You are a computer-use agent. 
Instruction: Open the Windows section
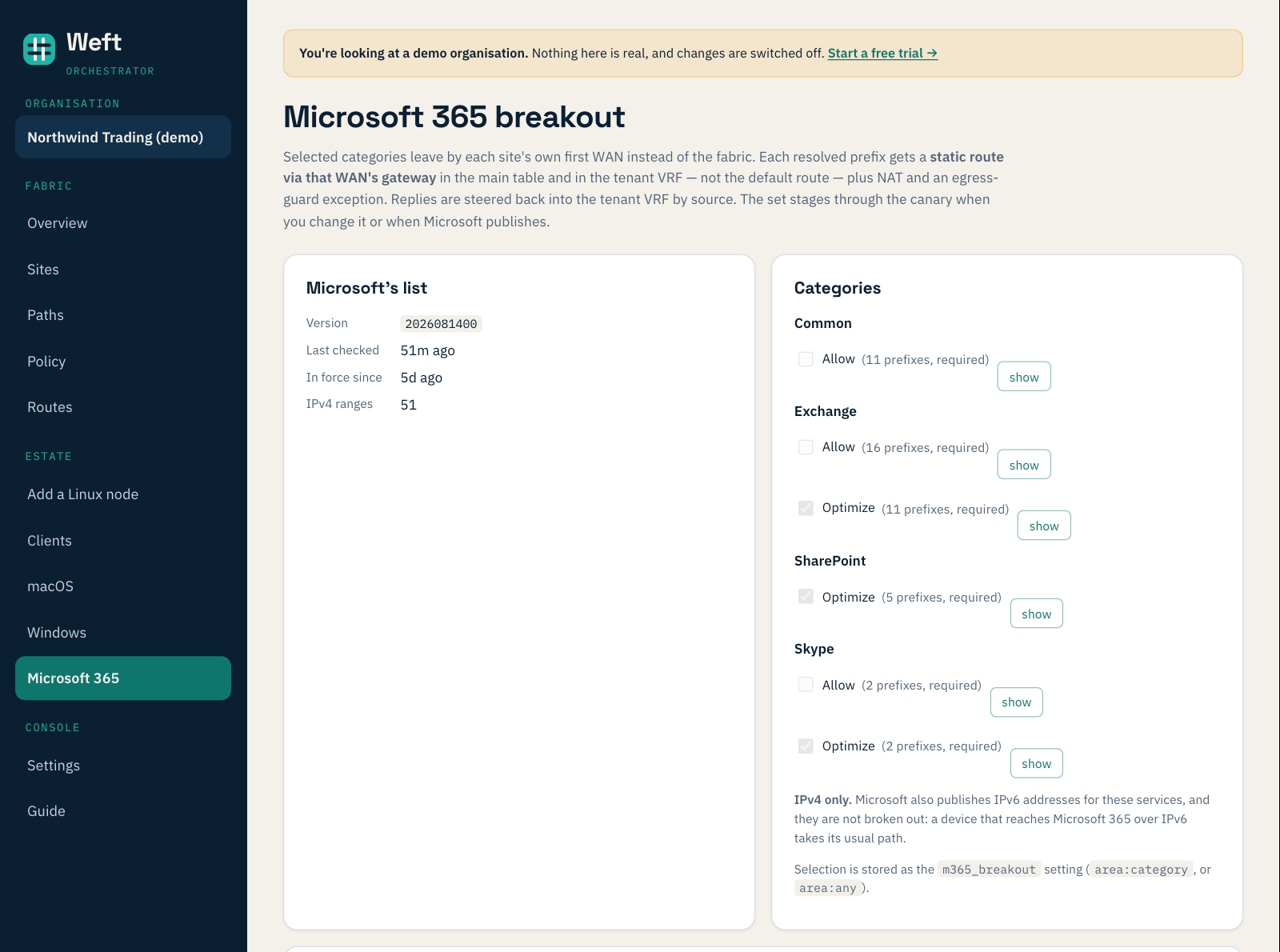pyautogui.click(x=123, y=633)
